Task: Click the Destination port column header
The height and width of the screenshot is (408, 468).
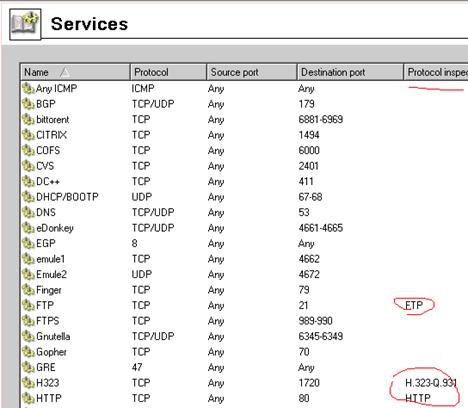Action: click(x=350, y=72)
